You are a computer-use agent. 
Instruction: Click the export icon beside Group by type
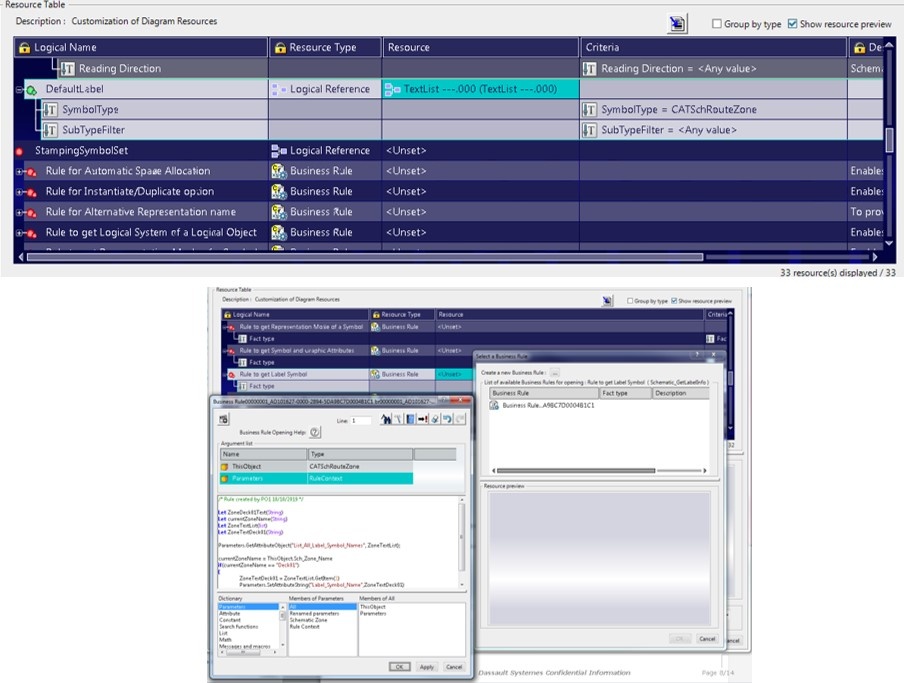click(x=679, y=23)
